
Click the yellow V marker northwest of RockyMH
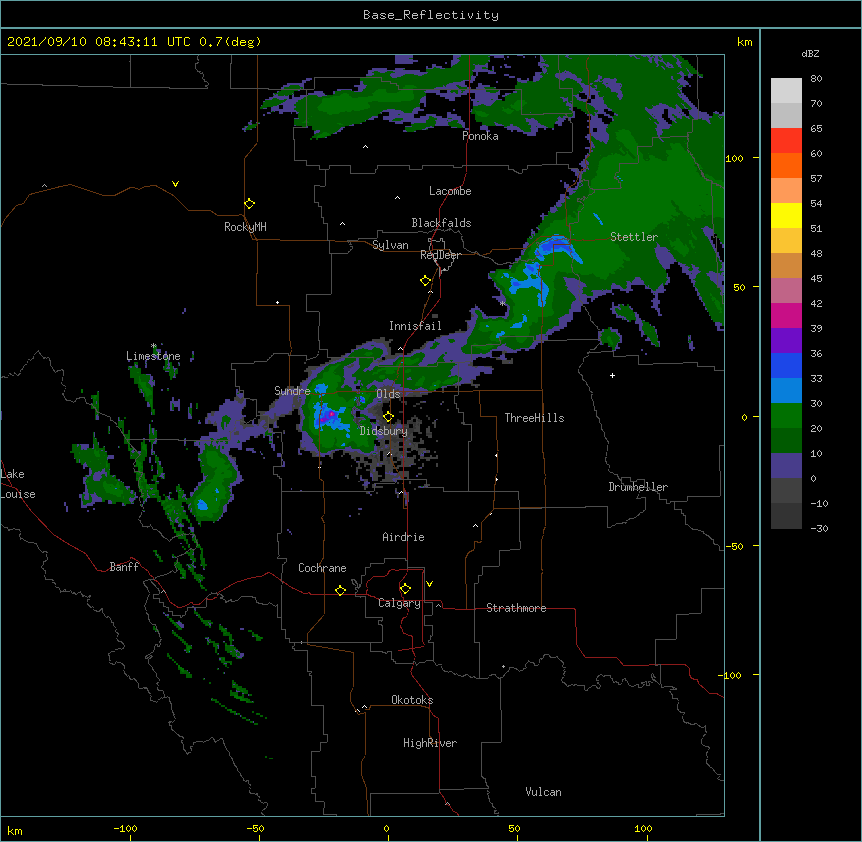point(175,184)
